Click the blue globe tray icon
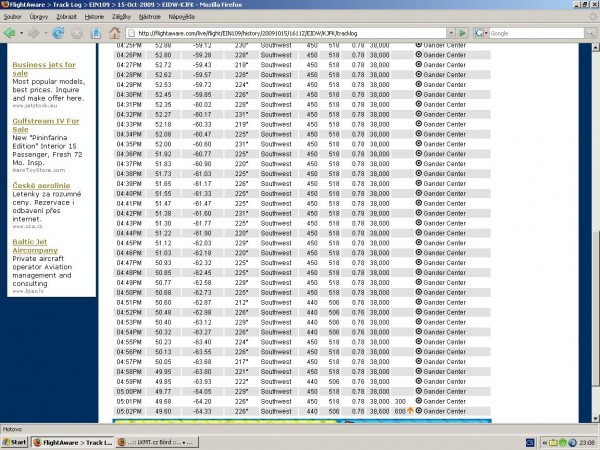Screen dimensions: 600x450 572,443
